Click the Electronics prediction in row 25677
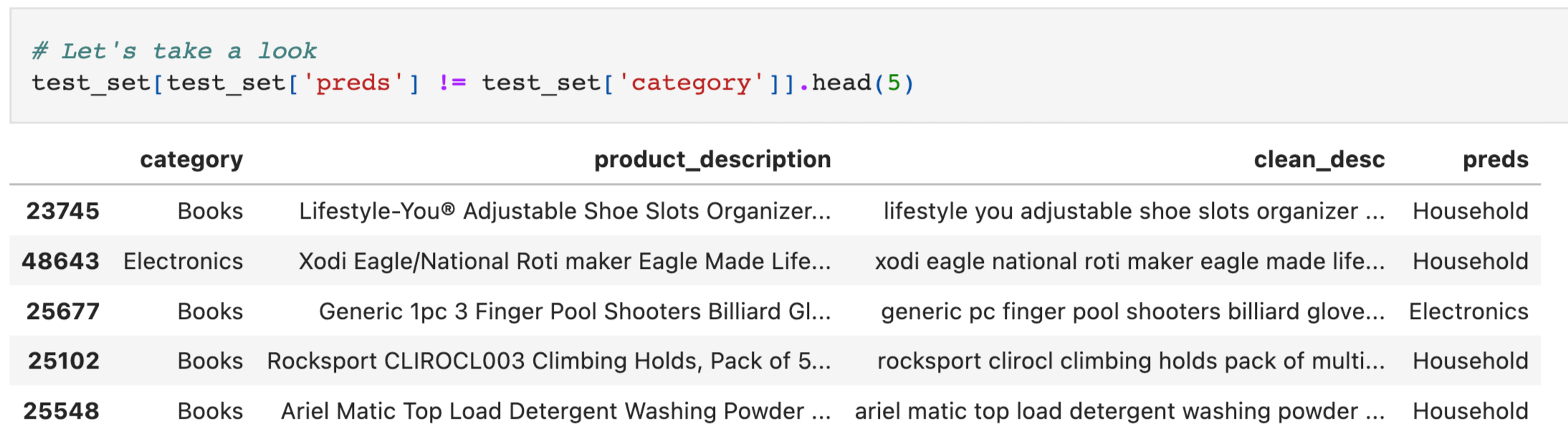 click(1468, 311)
